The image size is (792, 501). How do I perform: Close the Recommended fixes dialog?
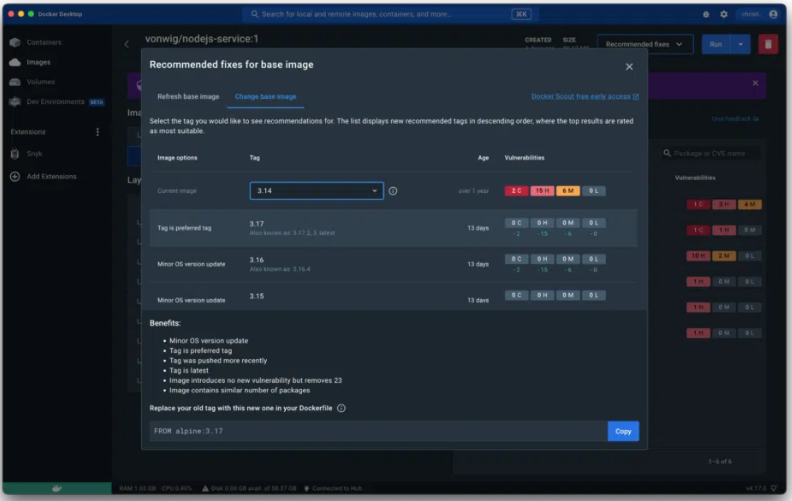point(629,67)
